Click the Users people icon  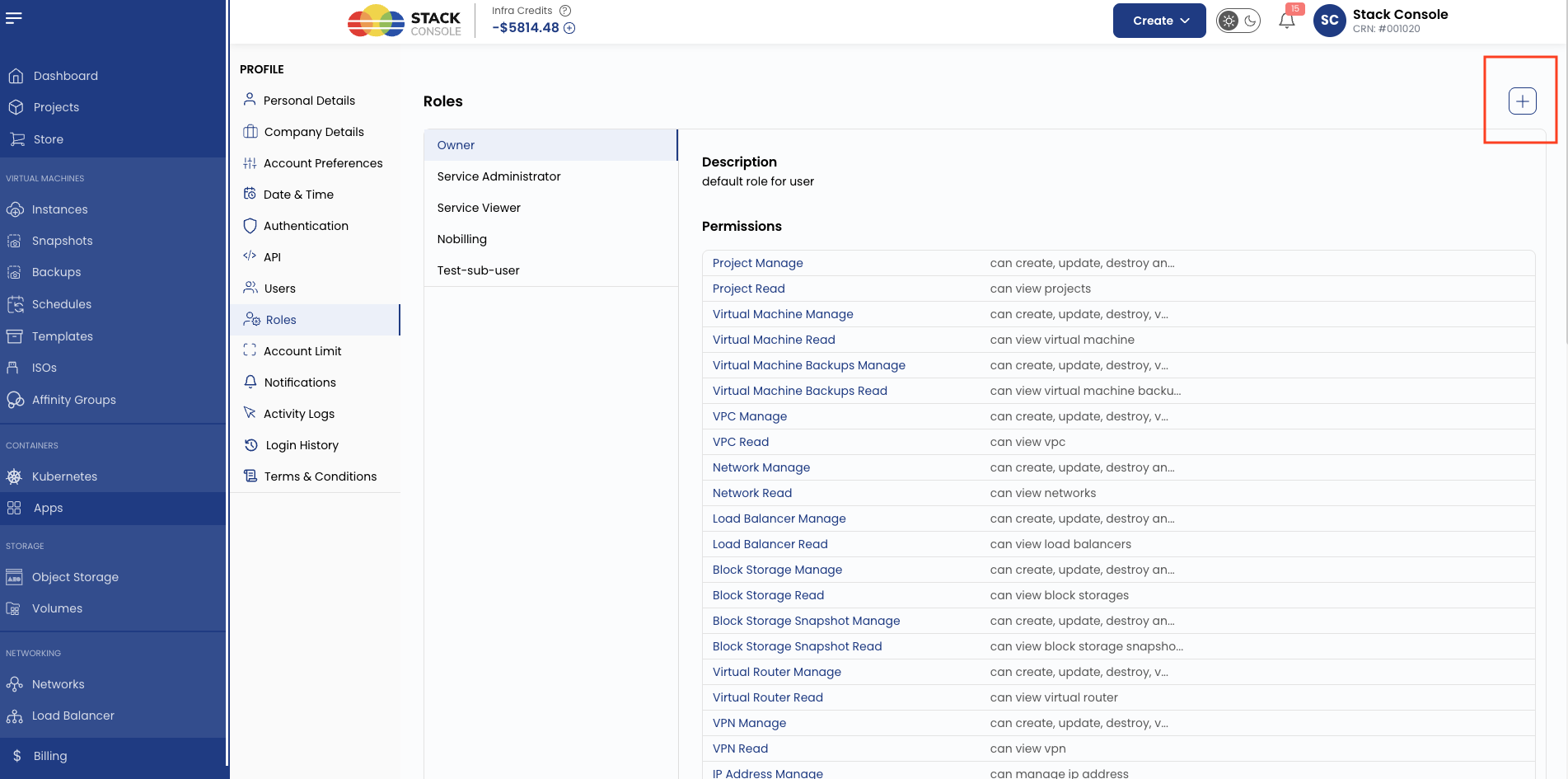coord(250,288)
